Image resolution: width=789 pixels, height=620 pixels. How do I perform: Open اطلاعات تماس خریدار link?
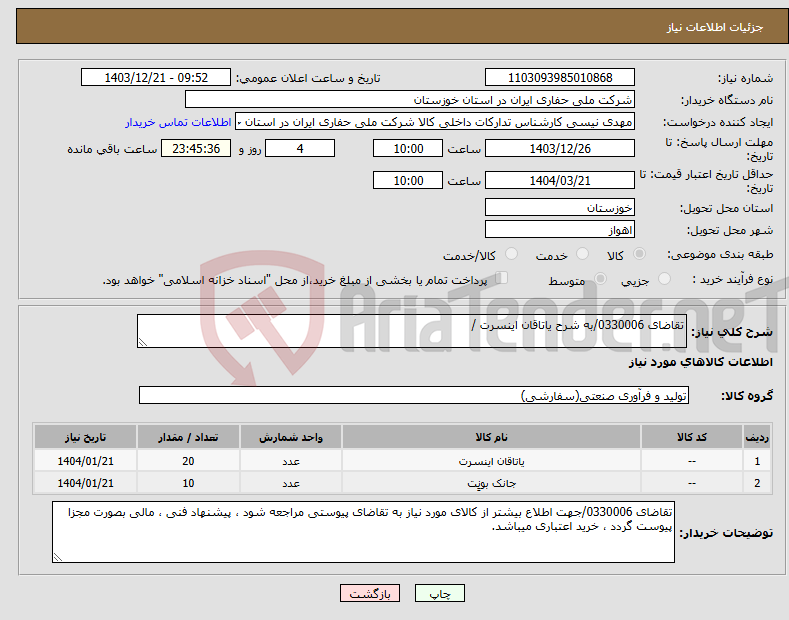(x=178, y=122)
